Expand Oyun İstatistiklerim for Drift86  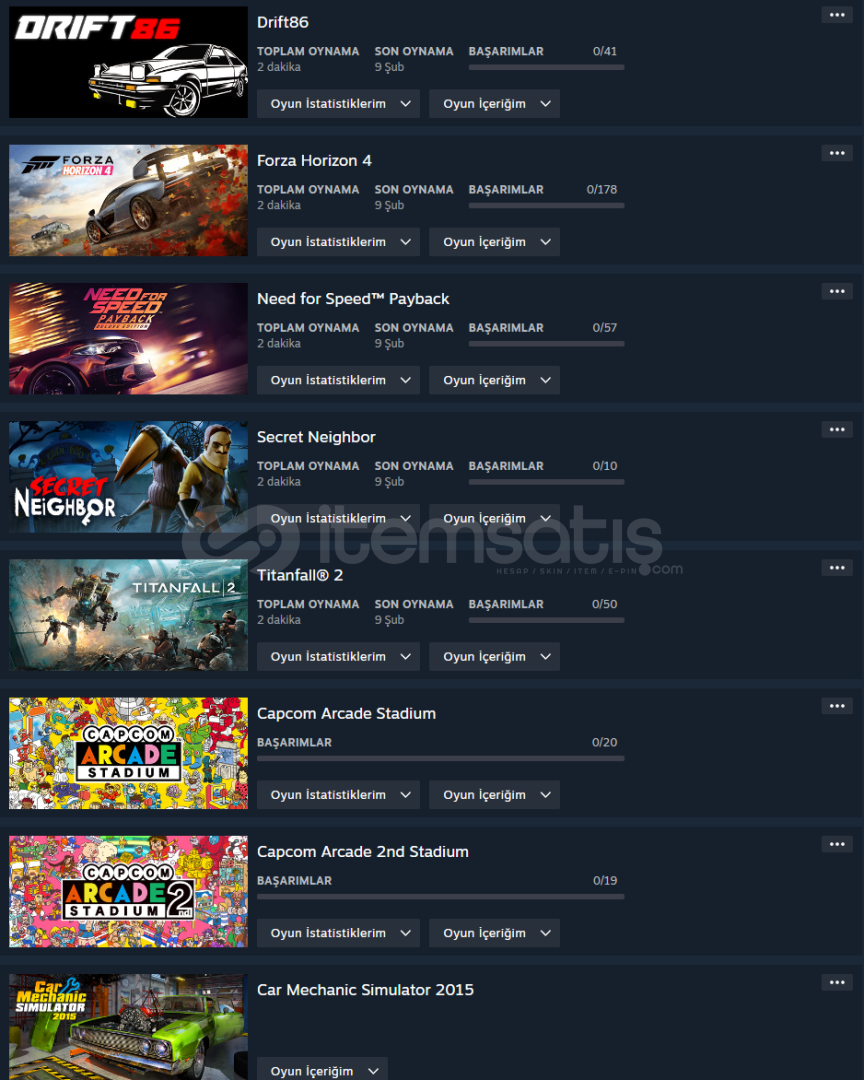click(x=338, y=104)
